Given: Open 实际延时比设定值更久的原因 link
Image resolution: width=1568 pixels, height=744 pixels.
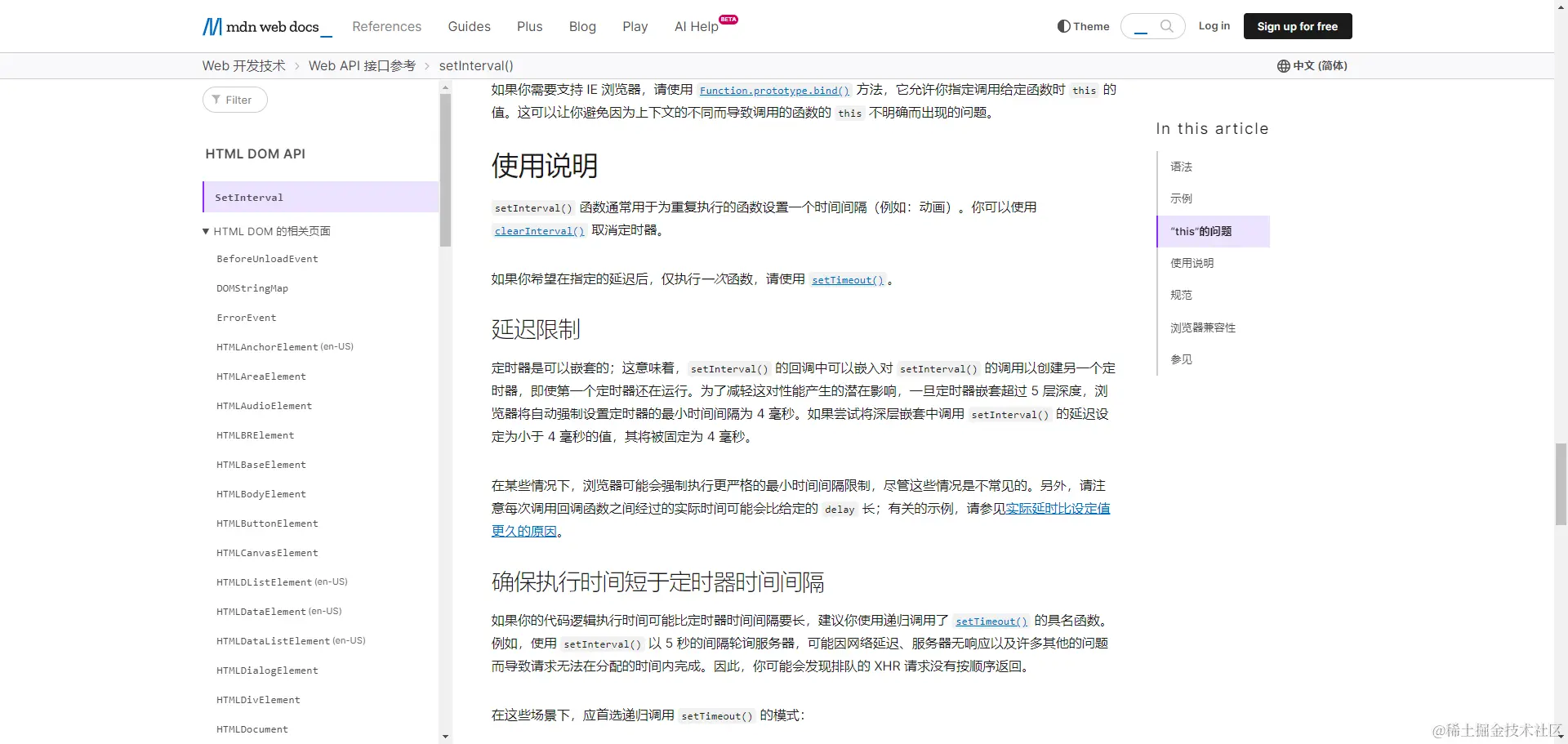Looking at the screenshot, I should 1058,509.
